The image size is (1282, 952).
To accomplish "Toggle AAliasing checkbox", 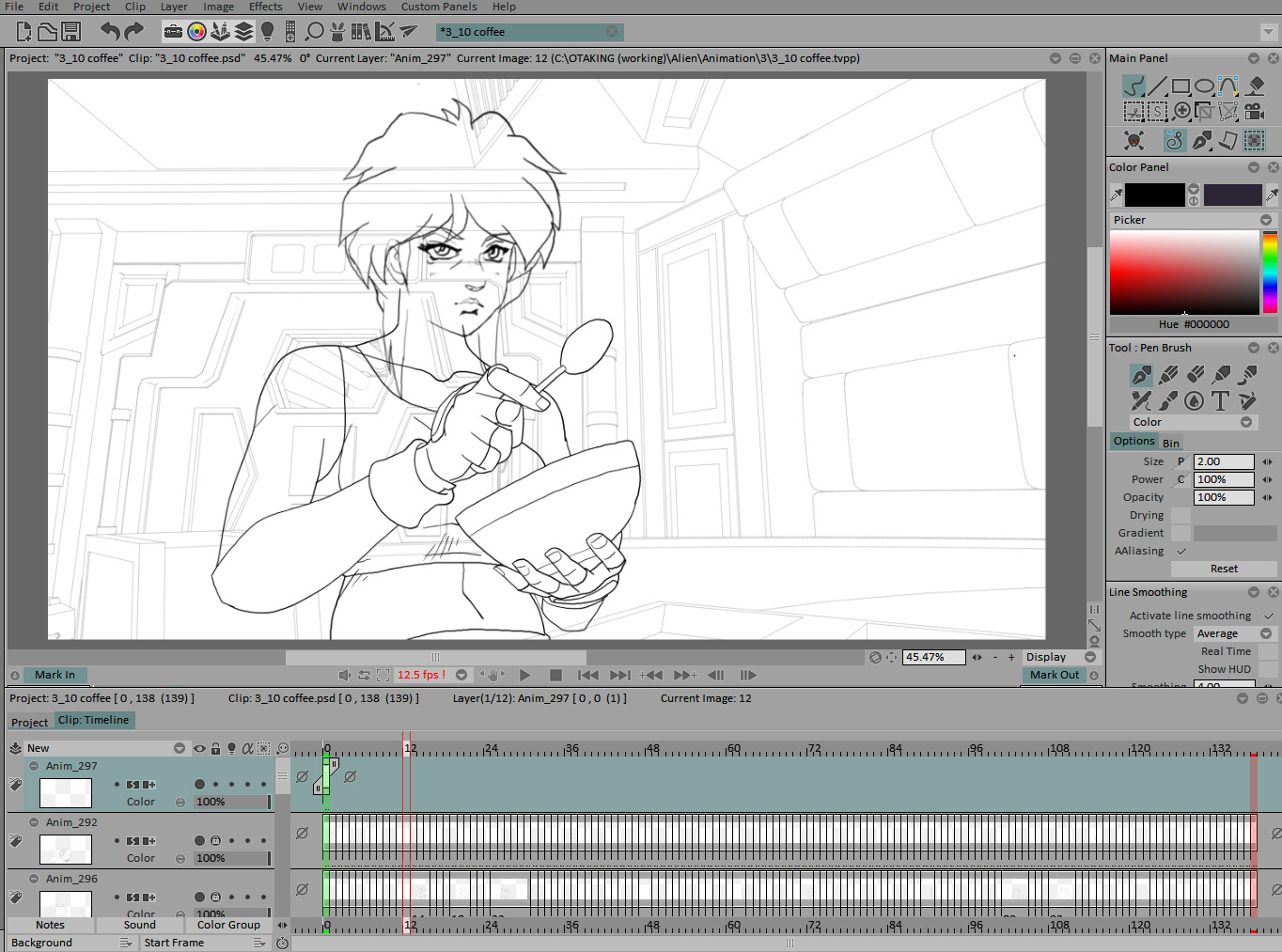I will [1181, 551].
